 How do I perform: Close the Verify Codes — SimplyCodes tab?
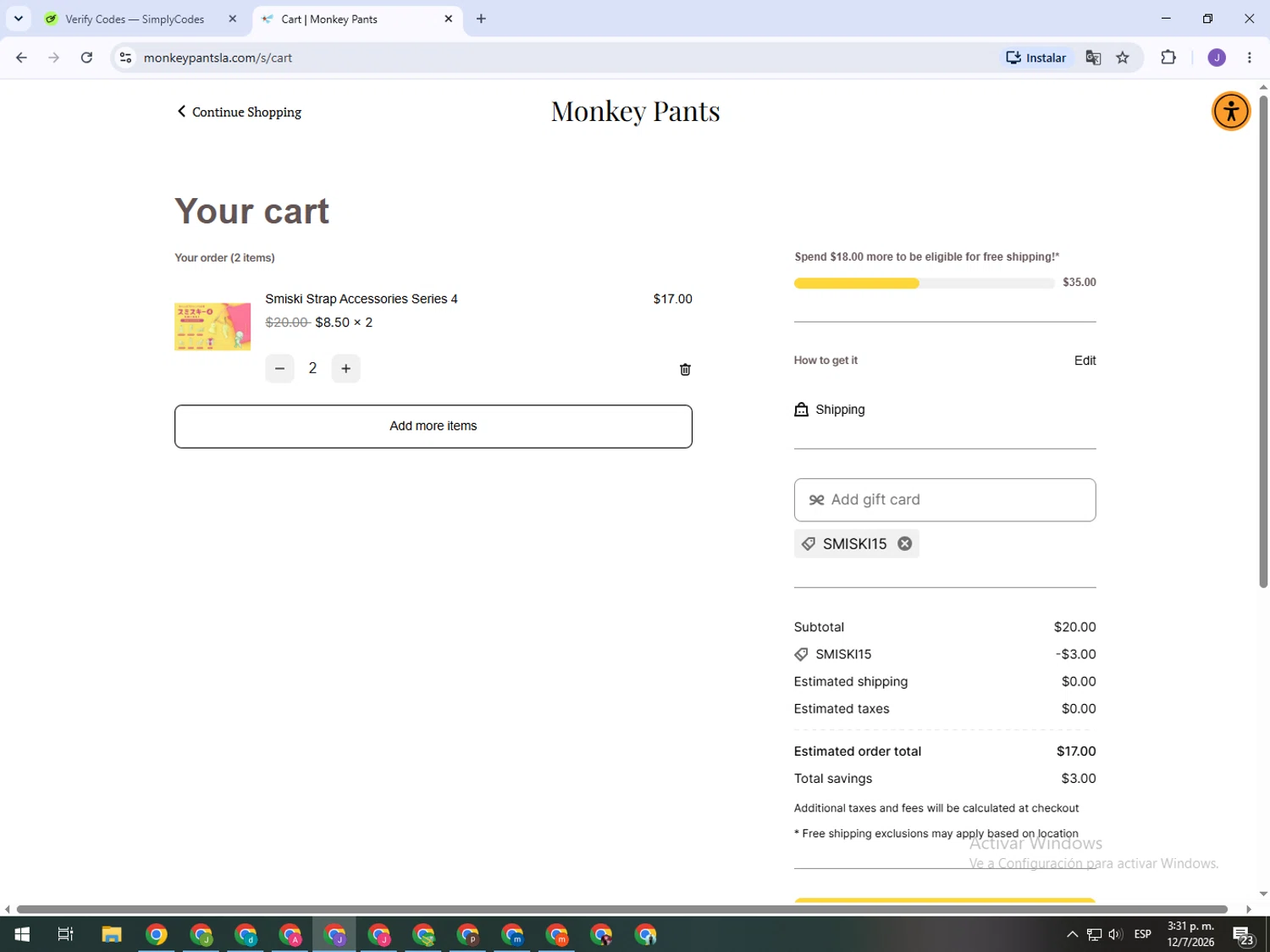pos(233,19)
